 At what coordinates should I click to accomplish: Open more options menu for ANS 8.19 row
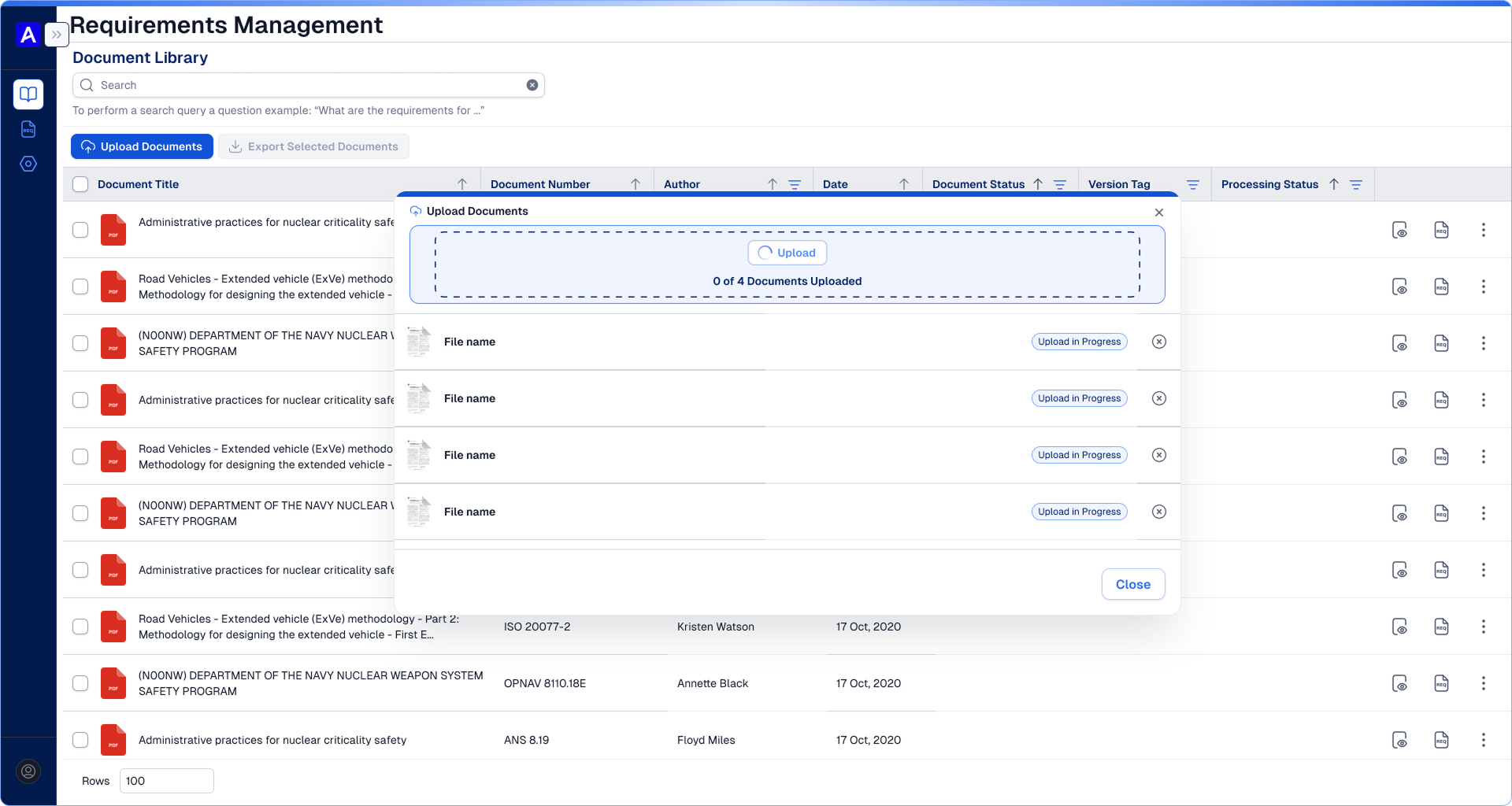(x=1484, y=740)
